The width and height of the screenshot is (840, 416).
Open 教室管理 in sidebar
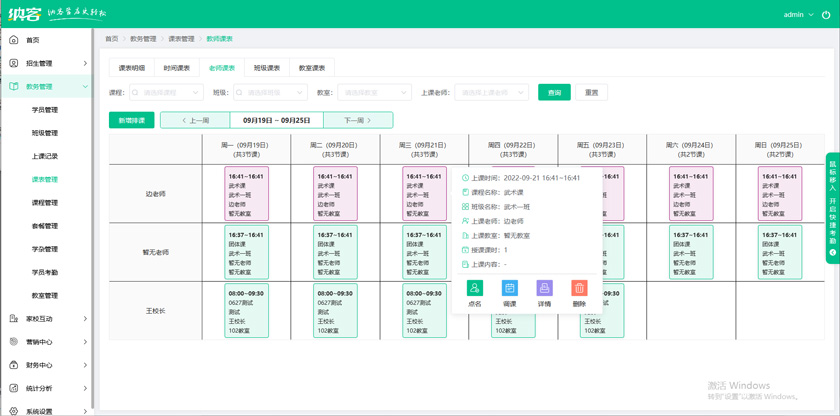[45, 296]
